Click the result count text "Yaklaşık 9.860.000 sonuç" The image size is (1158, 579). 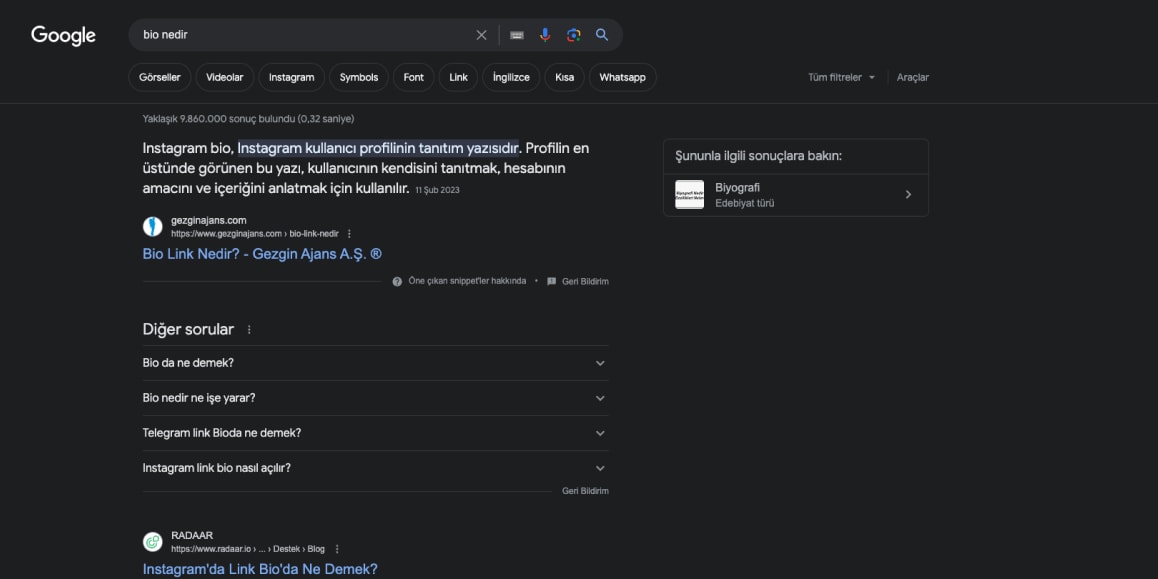(248, 119)
